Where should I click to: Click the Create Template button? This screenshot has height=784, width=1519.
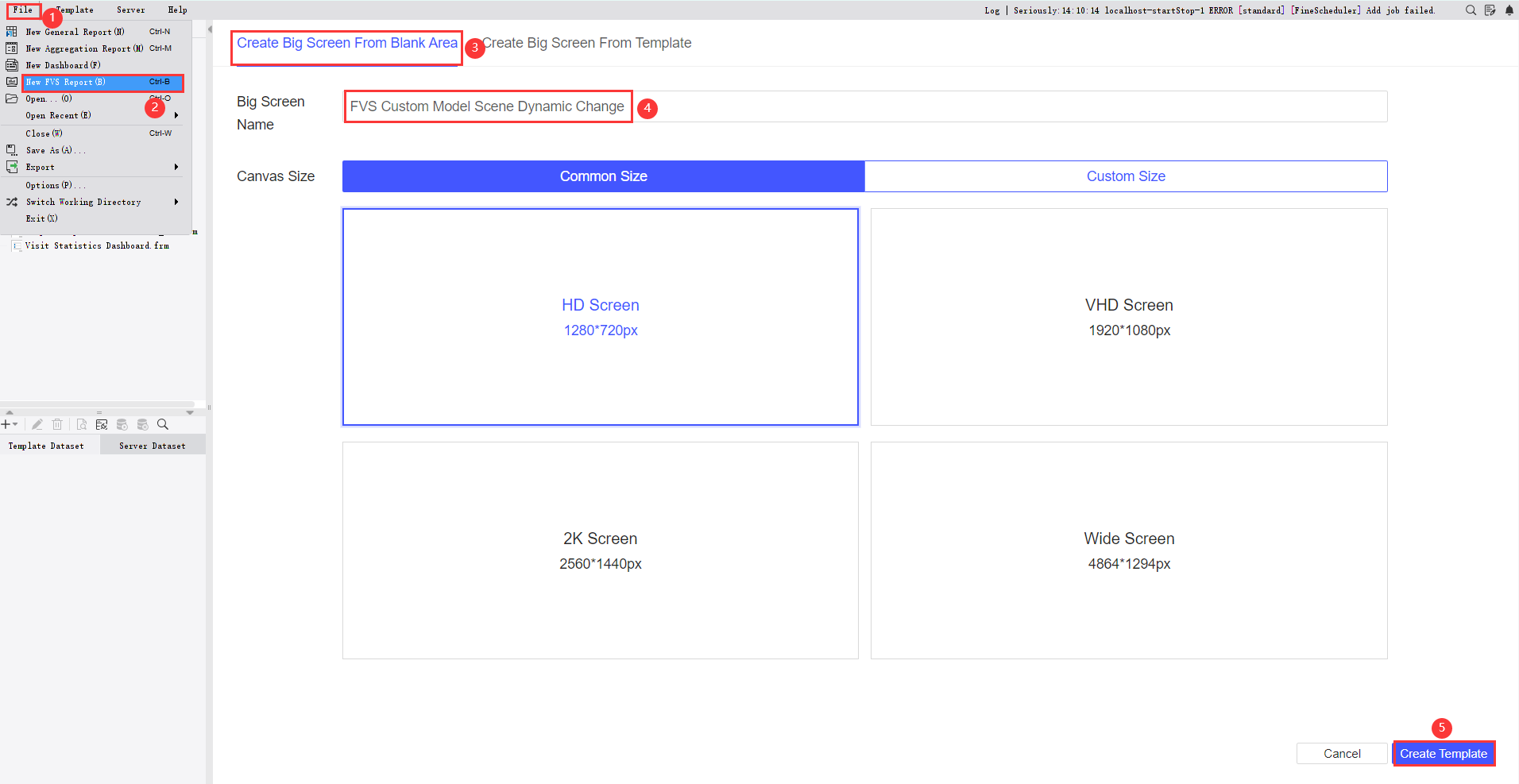(1444, 754)
